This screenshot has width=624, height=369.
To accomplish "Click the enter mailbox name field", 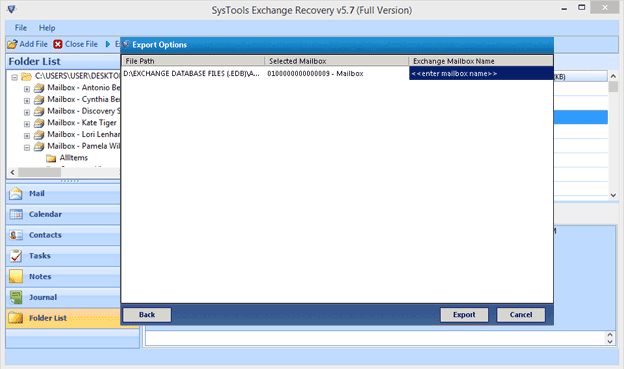I will 481,74.
